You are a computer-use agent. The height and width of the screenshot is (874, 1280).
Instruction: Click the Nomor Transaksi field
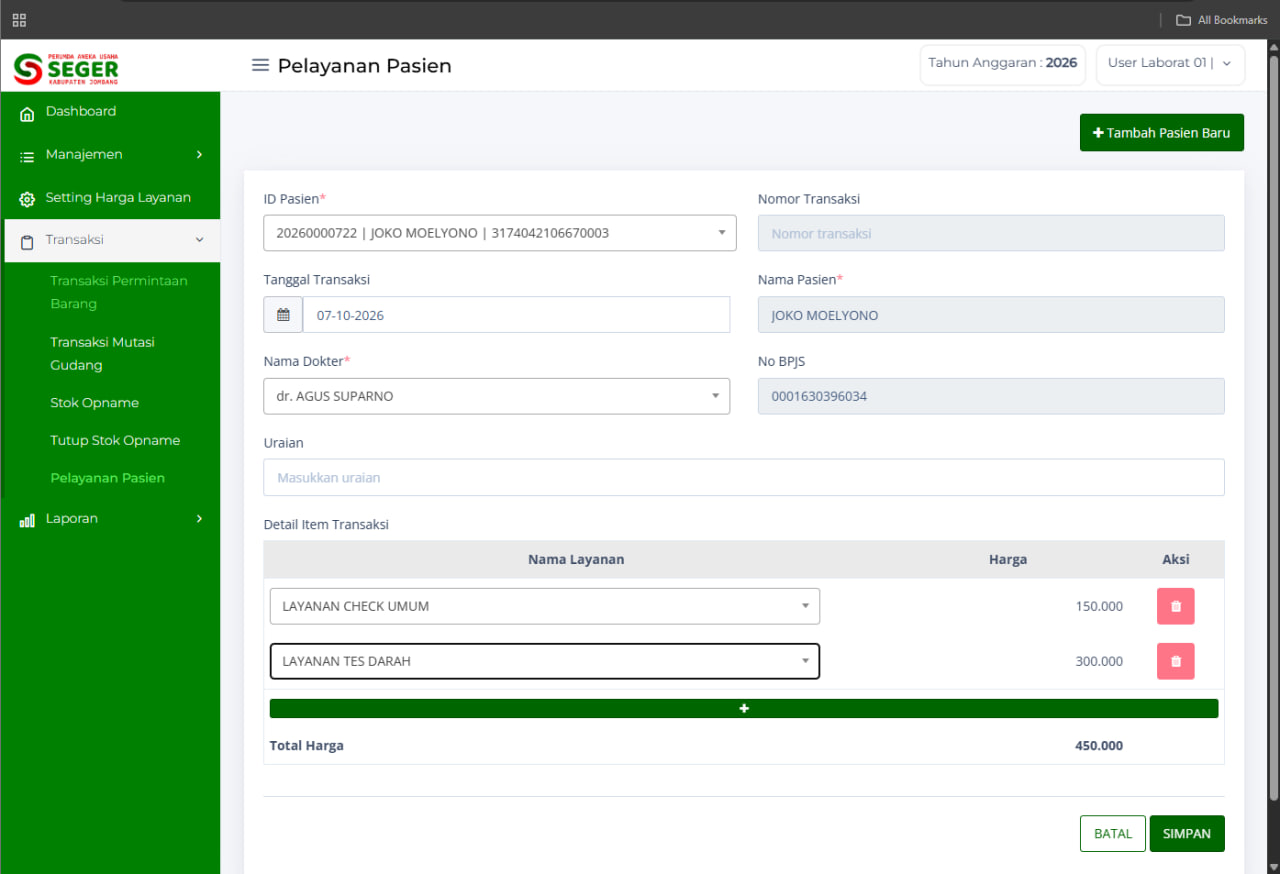pyautogui.click(x=991, y=233)
